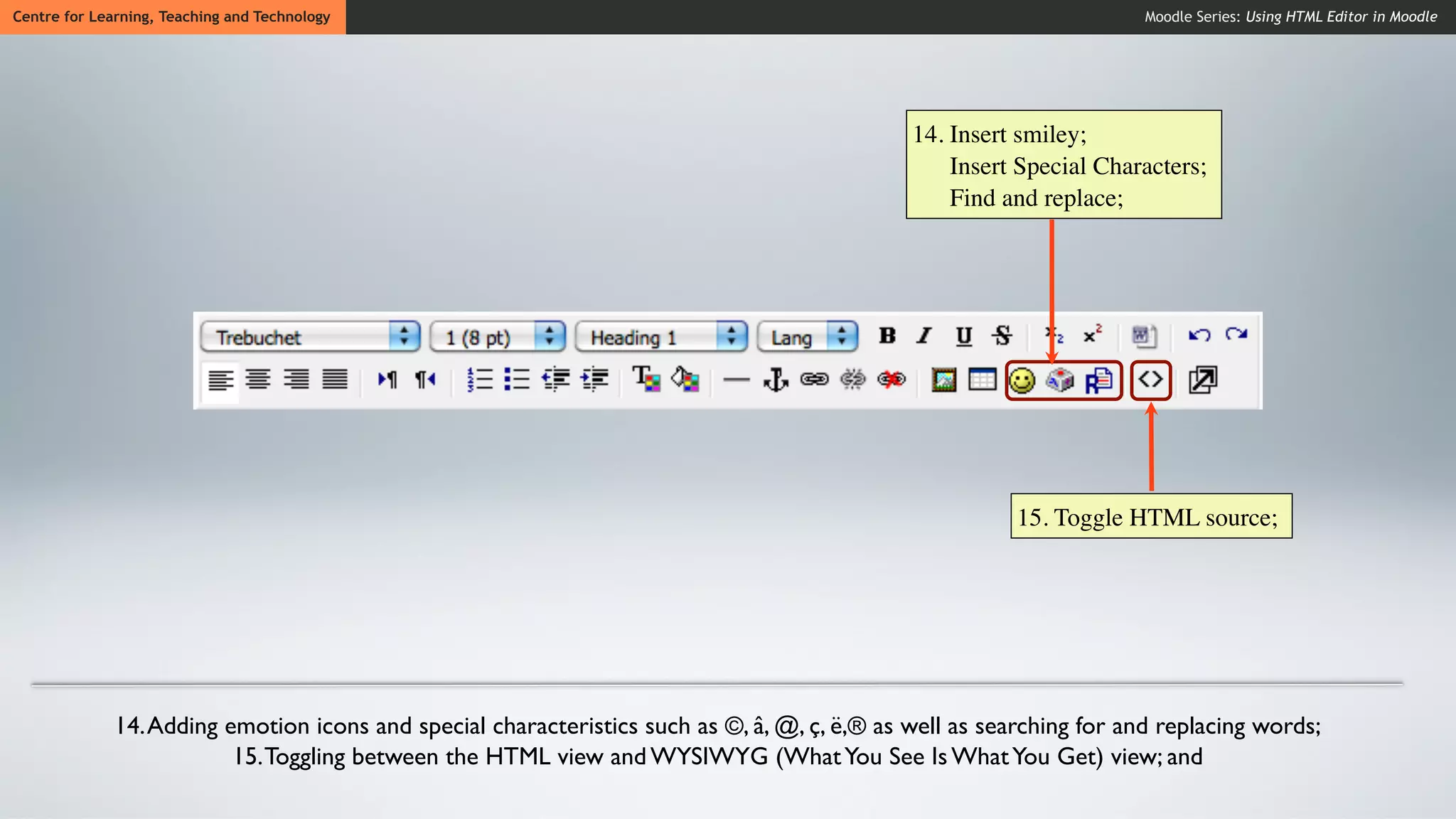Image resolution: width=1456 pixels, height=819 pixels.
Task: Click the undo arrow button
Action: [1199, 335]
